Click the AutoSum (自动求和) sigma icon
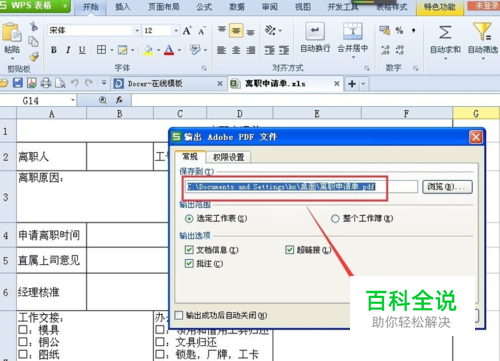The width and height of the screenshot is (500, 361). (x=445, y=32)
